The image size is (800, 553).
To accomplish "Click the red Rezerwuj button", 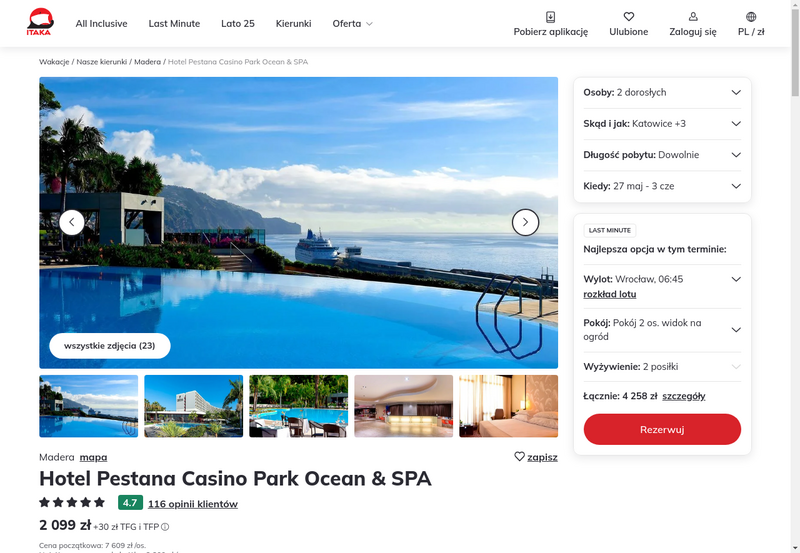I will click(x=662, y=429).
